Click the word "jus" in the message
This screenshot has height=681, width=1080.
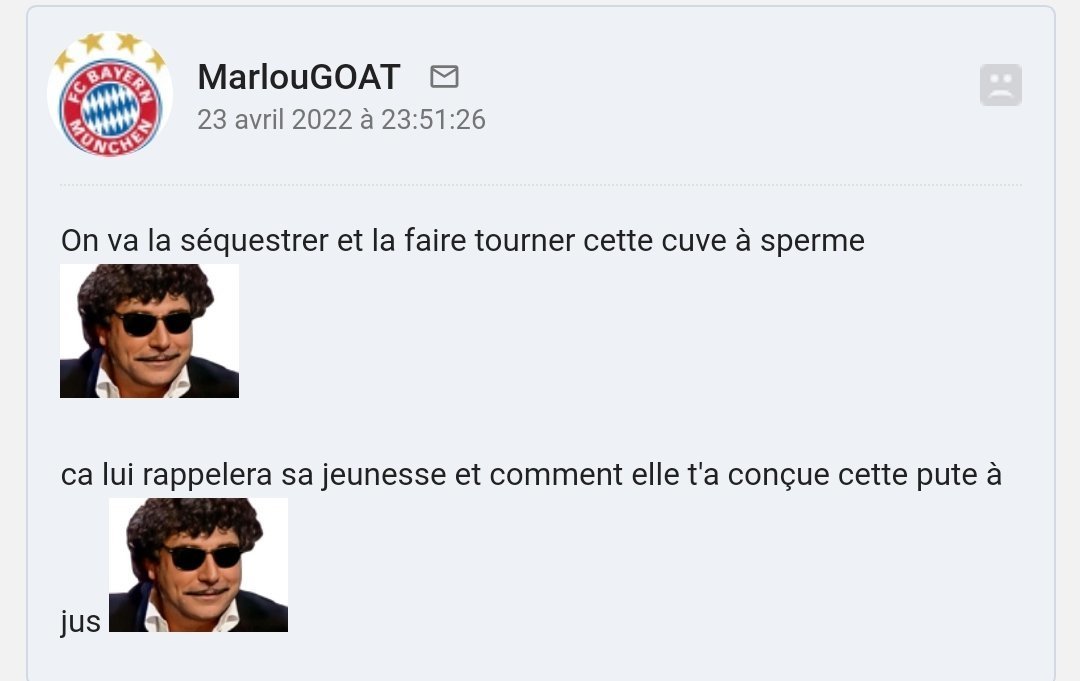click(81, 622)
